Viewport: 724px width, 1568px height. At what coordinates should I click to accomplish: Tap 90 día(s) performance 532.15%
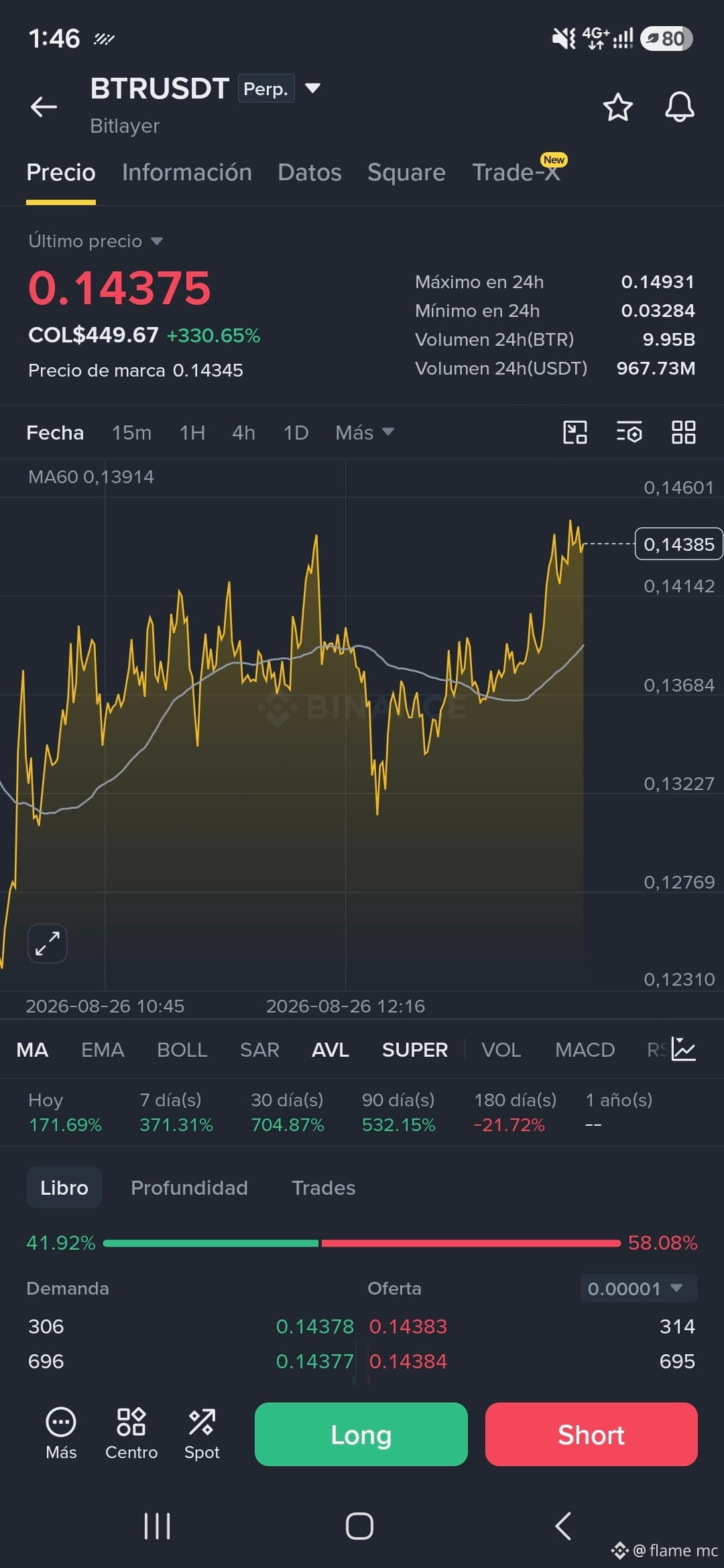click(x=398, y=1112)
